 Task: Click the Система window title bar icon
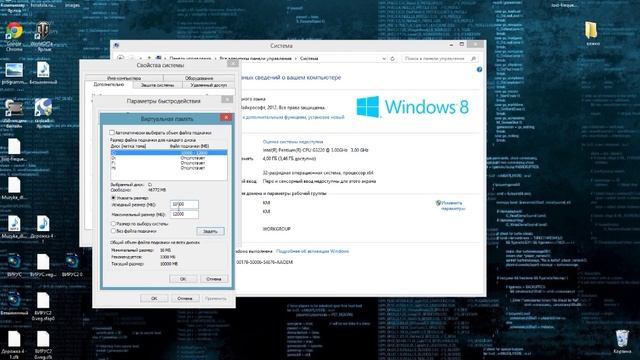116,46
